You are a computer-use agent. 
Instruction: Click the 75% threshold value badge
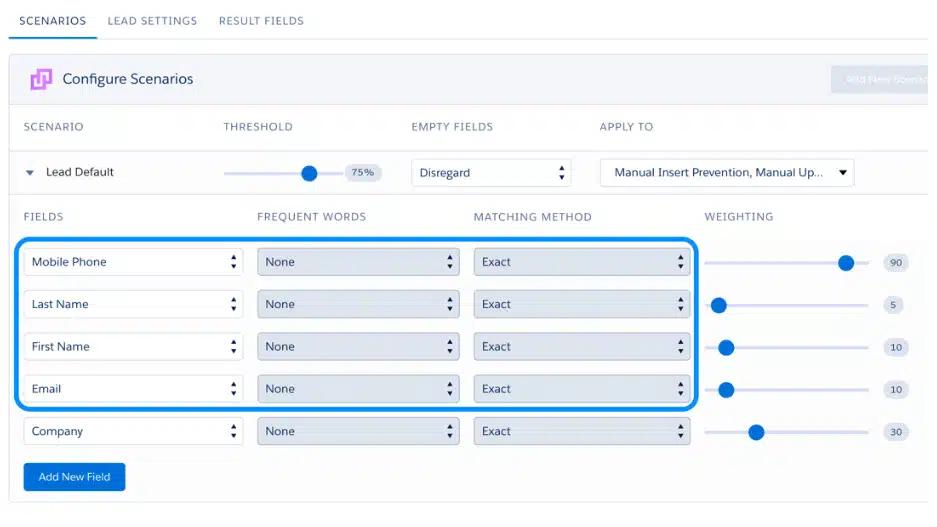pyautogui.click(x=362, y=173)
